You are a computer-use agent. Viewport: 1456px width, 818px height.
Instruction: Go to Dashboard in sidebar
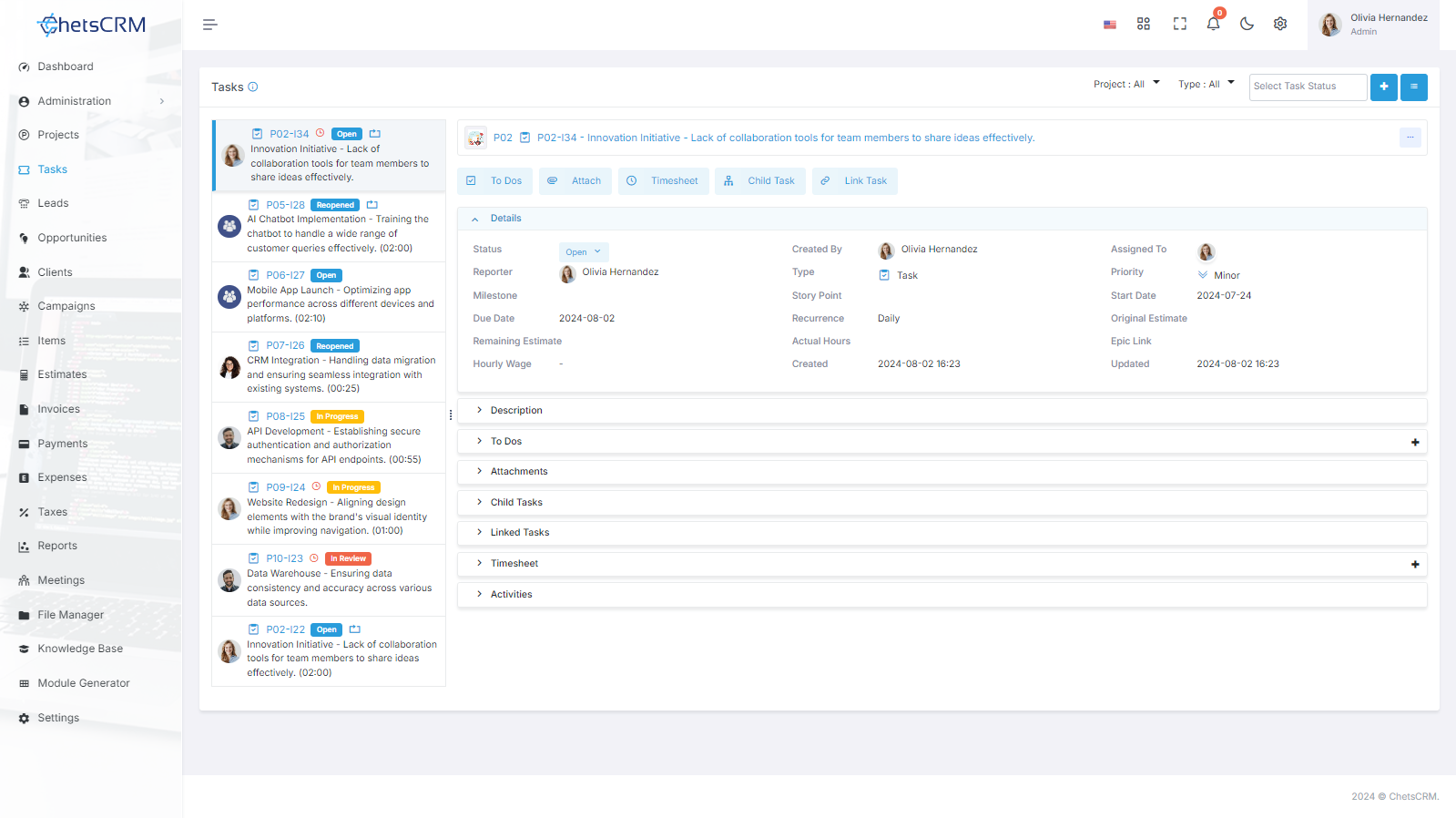[65, 66]
